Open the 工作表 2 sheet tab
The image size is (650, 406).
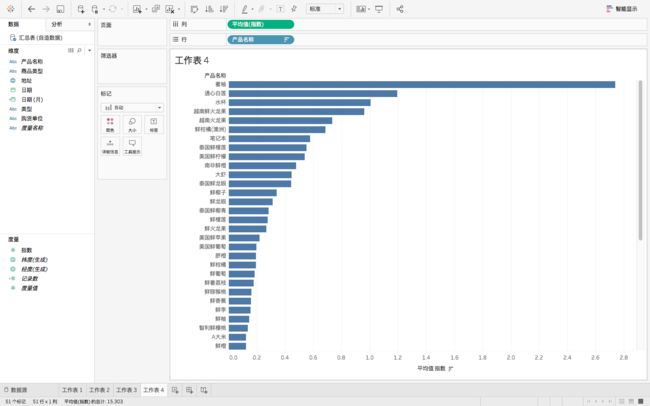pyautogui.click(x=99, y=390)
